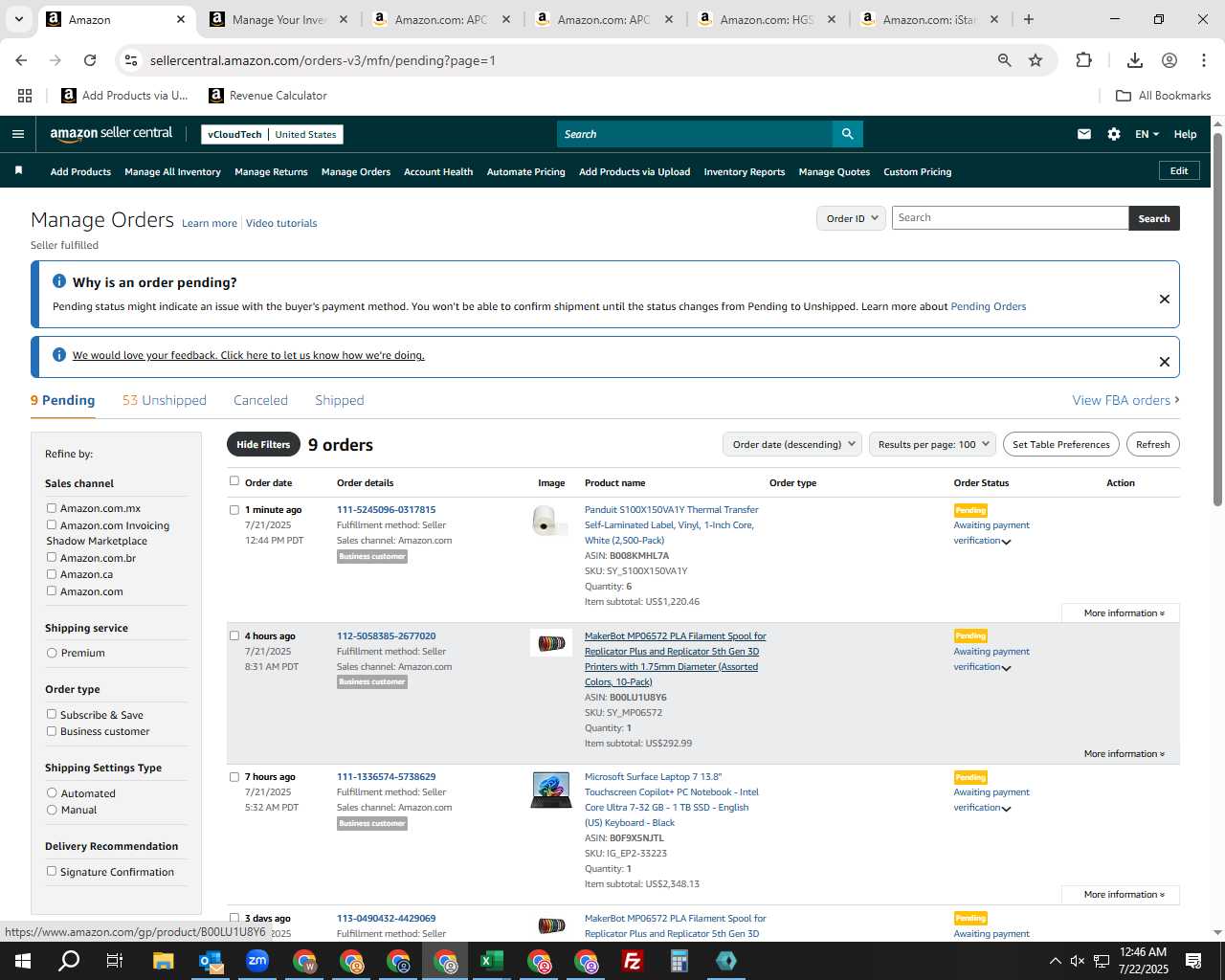
Task: Check the Business customer order type filter
Action: point(52,731)
